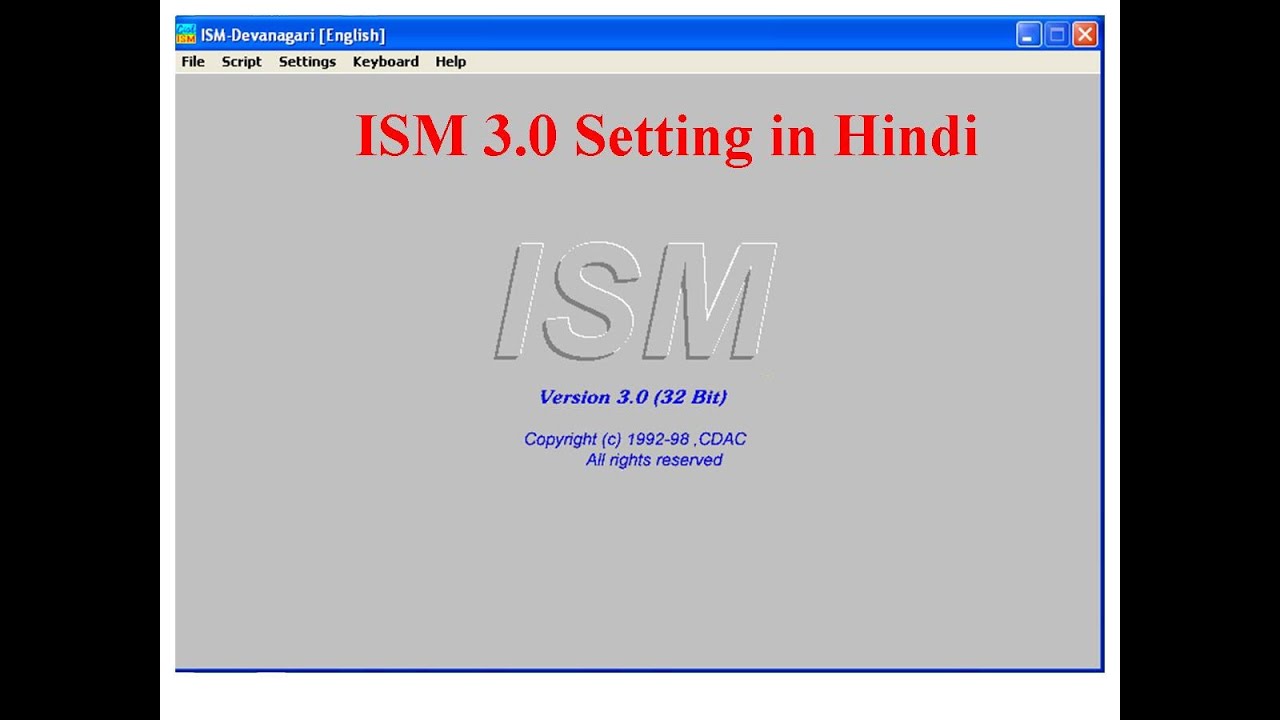Minimize the ISM-Devanagari window
The height and width of the screenshot is (720, 1280).
pyautogui.click(x=1029, y=35)
